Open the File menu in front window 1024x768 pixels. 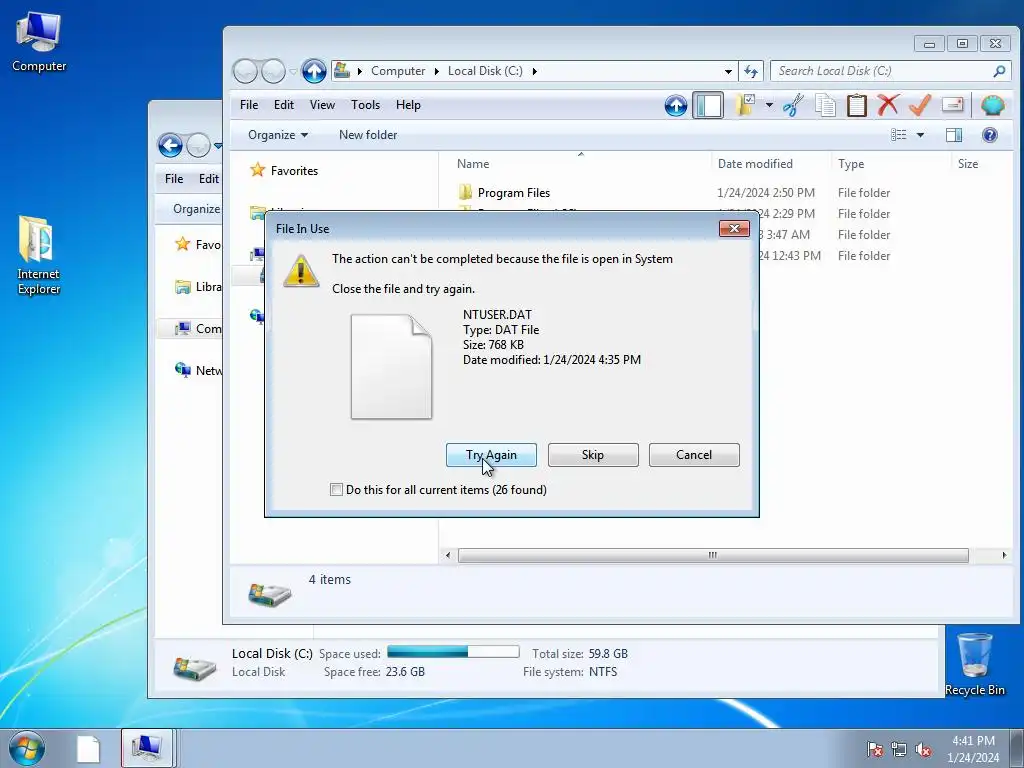click(x=249, y=104)
